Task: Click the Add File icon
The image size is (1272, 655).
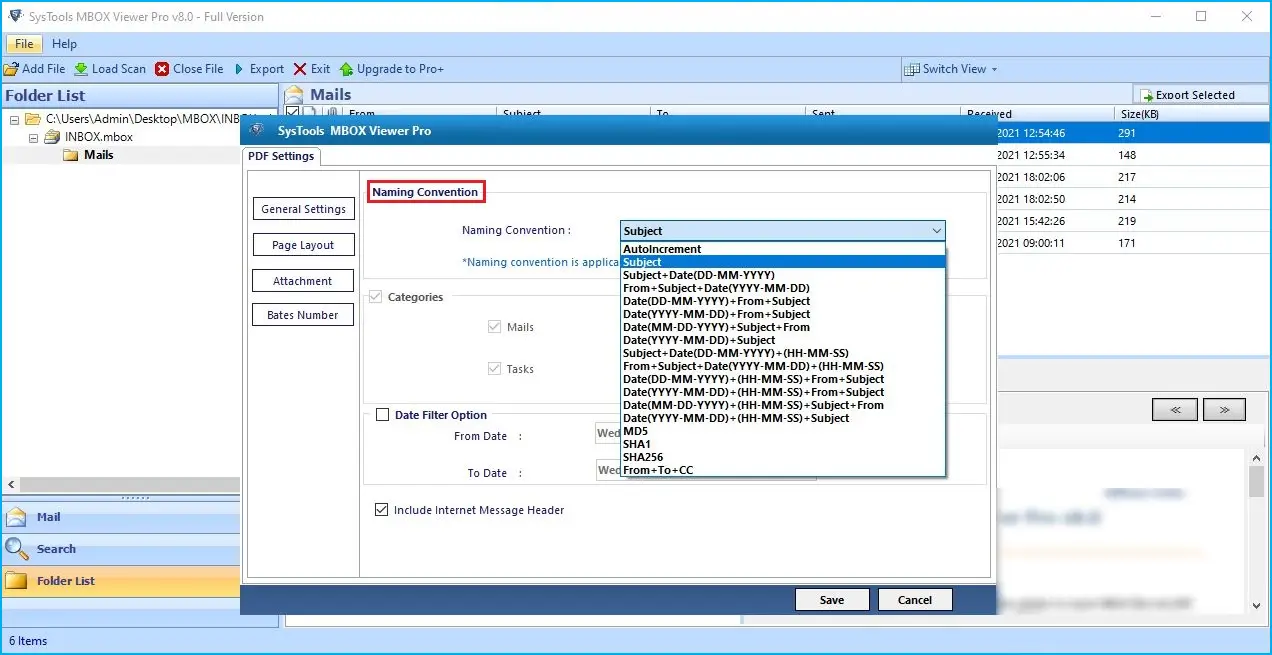Action: [14, 68]
